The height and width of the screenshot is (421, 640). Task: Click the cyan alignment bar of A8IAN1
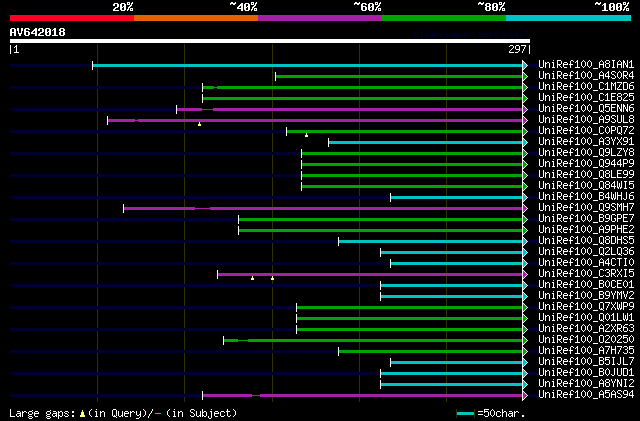[x=307, y=65]
